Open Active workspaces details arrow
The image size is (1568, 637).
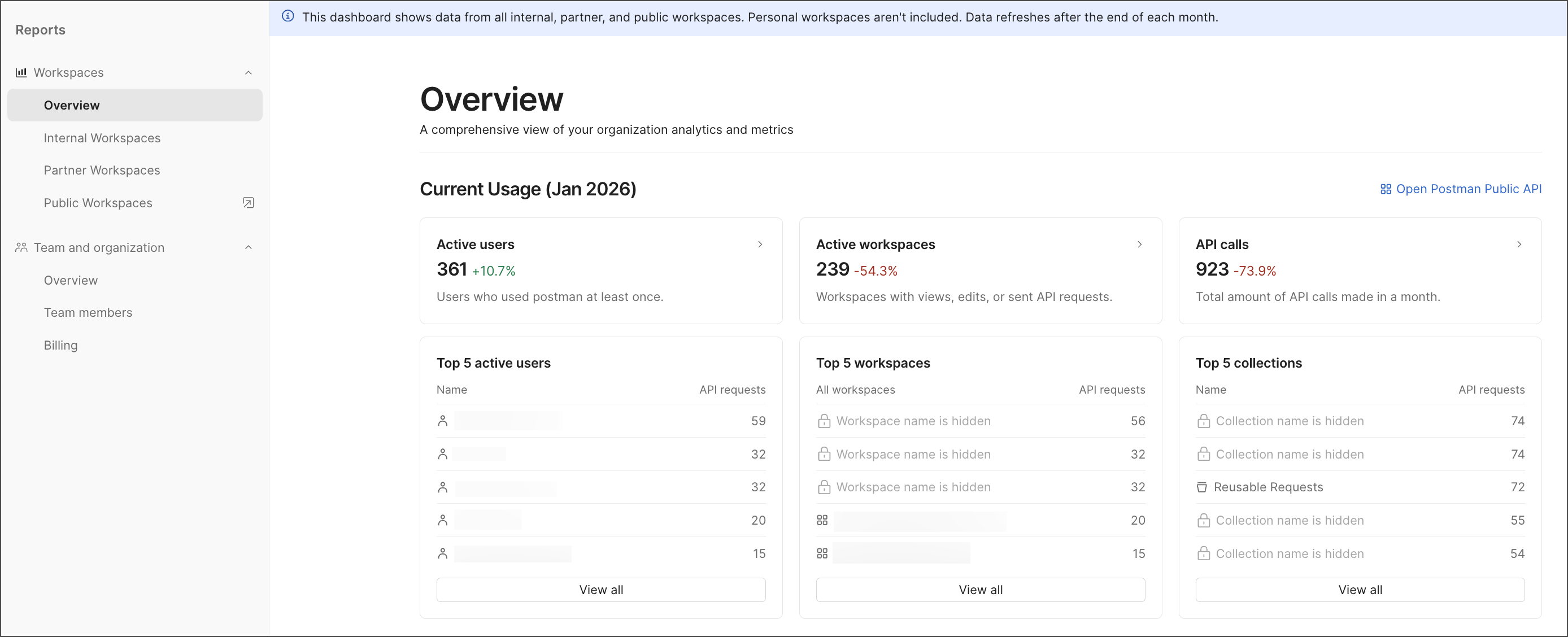point(1139,244)
